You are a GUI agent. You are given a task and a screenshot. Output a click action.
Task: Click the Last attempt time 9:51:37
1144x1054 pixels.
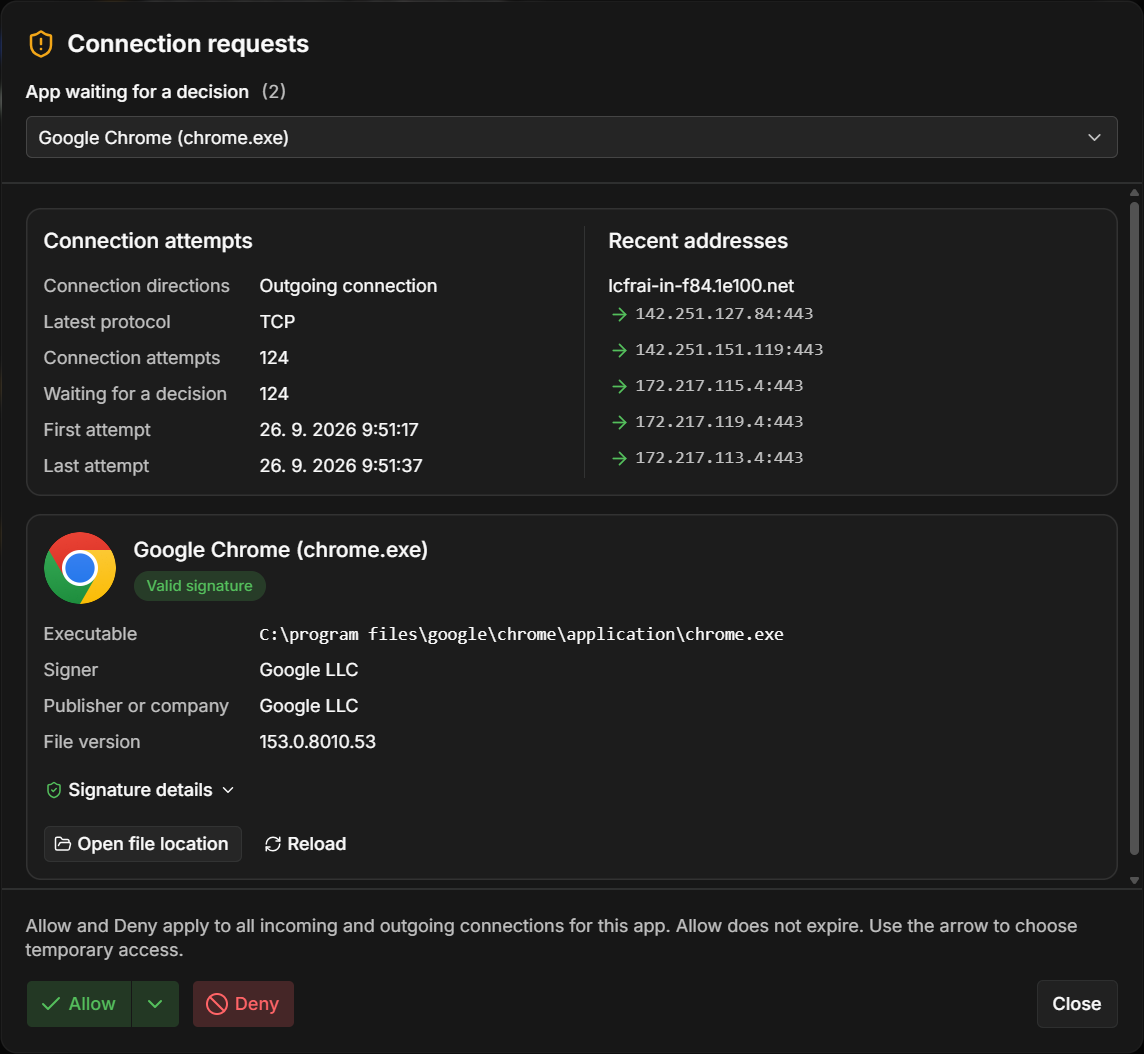click(391, 465)
